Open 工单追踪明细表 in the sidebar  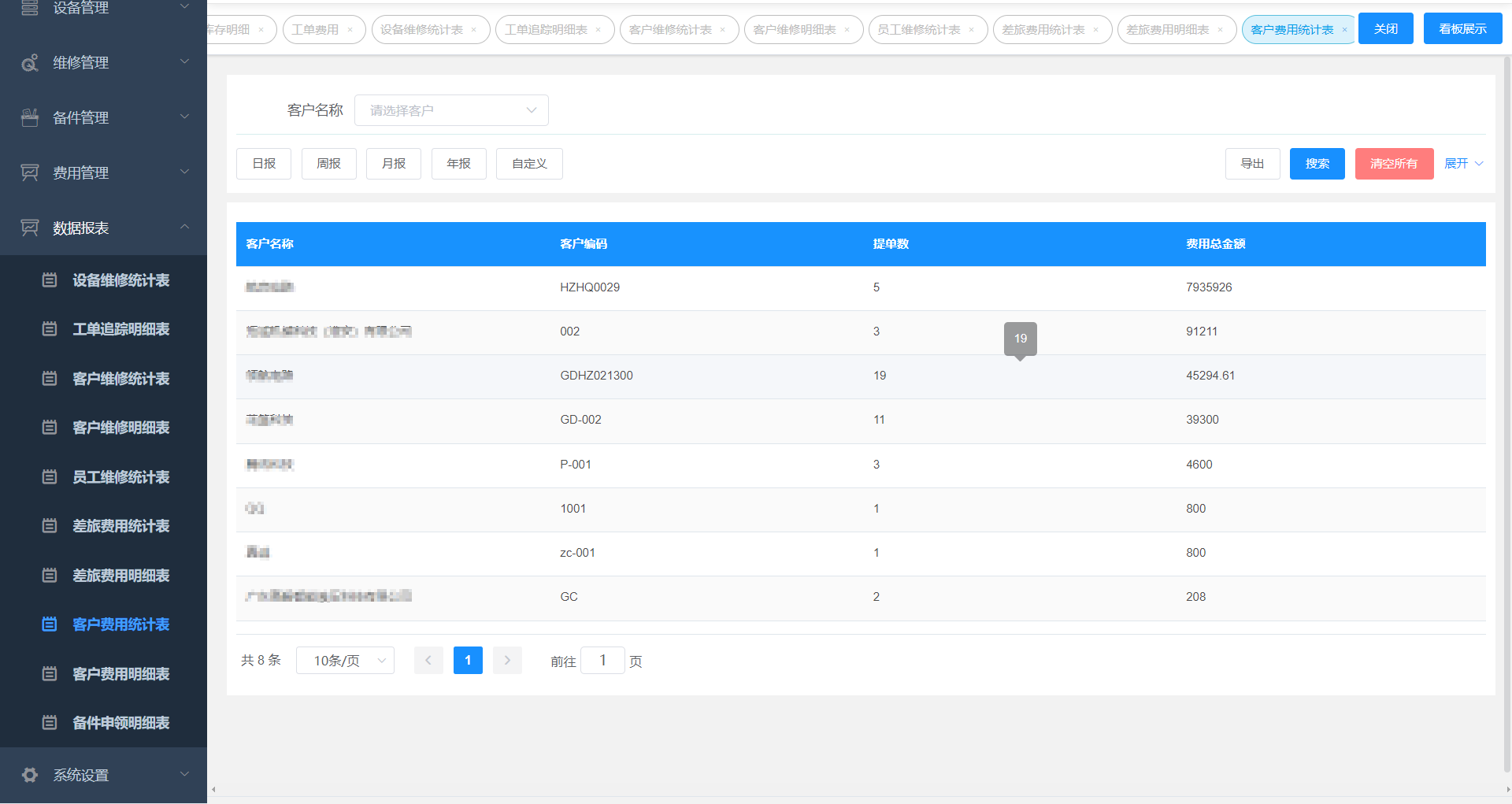pos(120,329)
